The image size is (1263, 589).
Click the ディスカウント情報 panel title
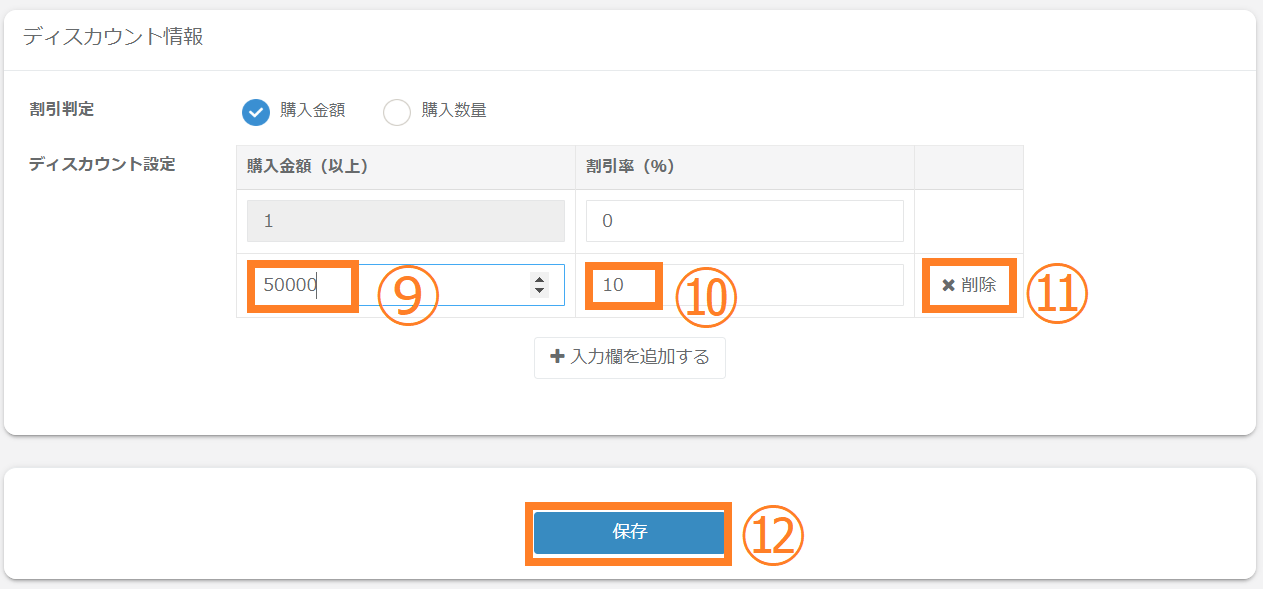point(113,38)
